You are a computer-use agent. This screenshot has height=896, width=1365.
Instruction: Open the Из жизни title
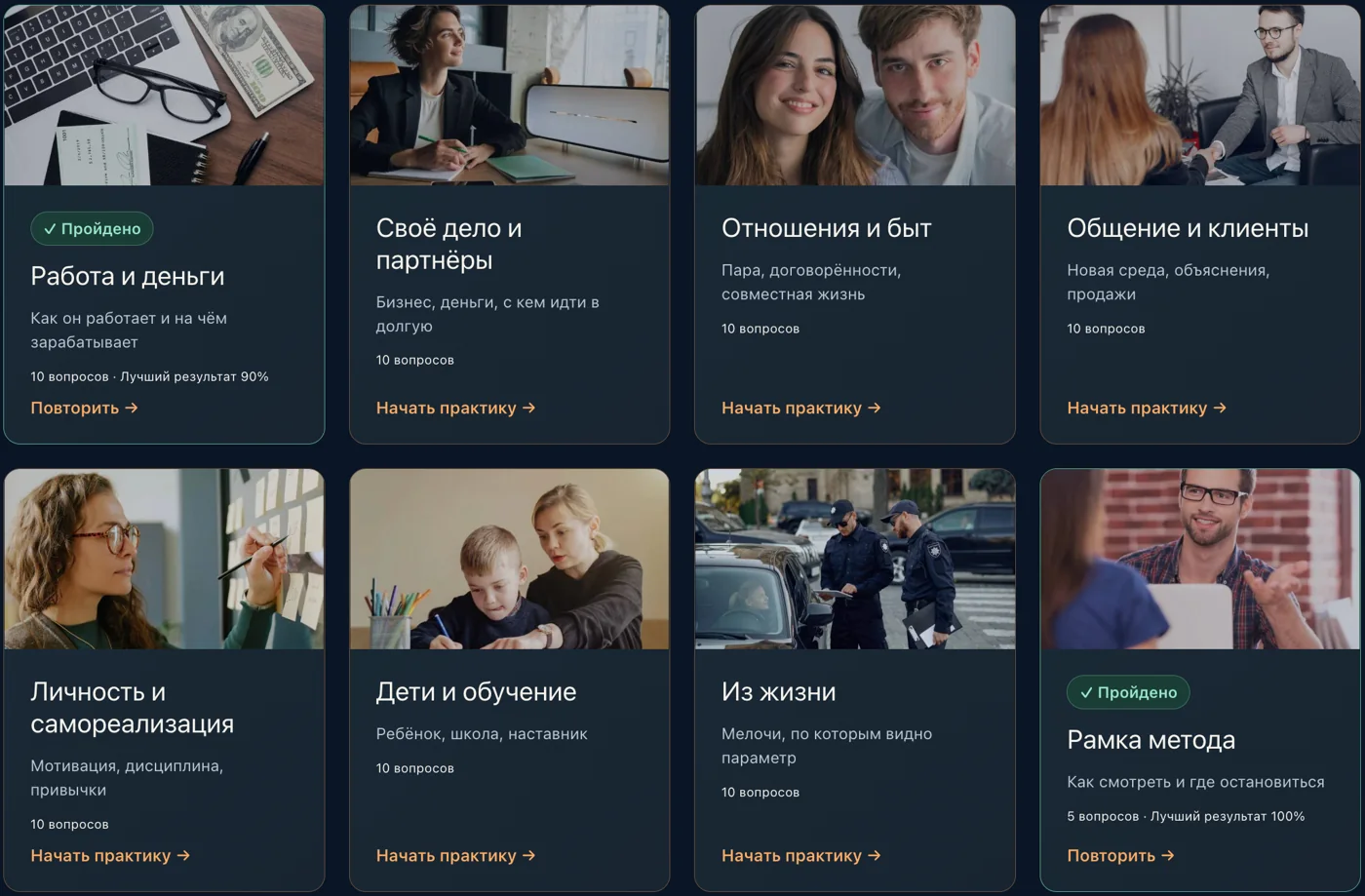pyautogui.click(x=778, y=691)
